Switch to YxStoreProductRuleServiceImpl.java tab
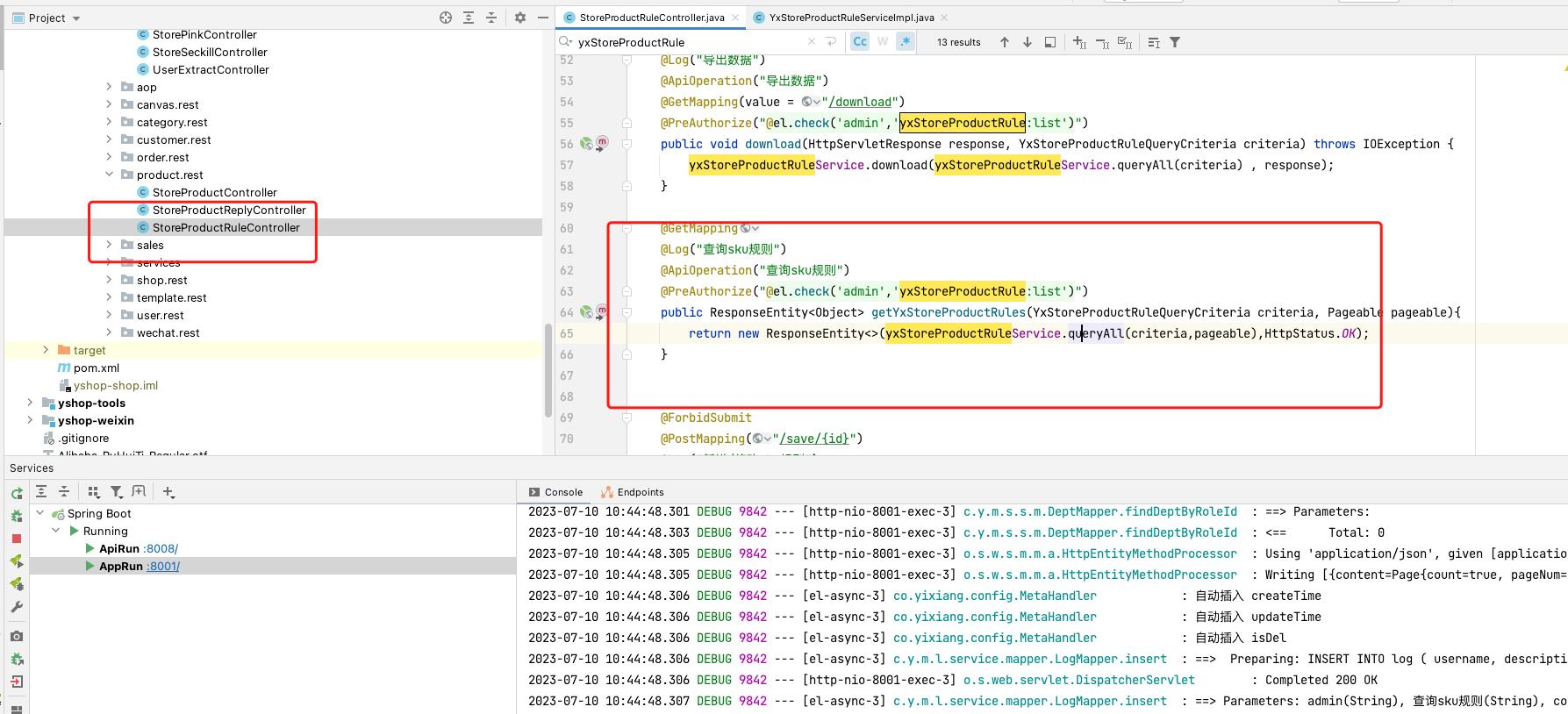Screen dimensions: 1568x714 pos(850,18)
